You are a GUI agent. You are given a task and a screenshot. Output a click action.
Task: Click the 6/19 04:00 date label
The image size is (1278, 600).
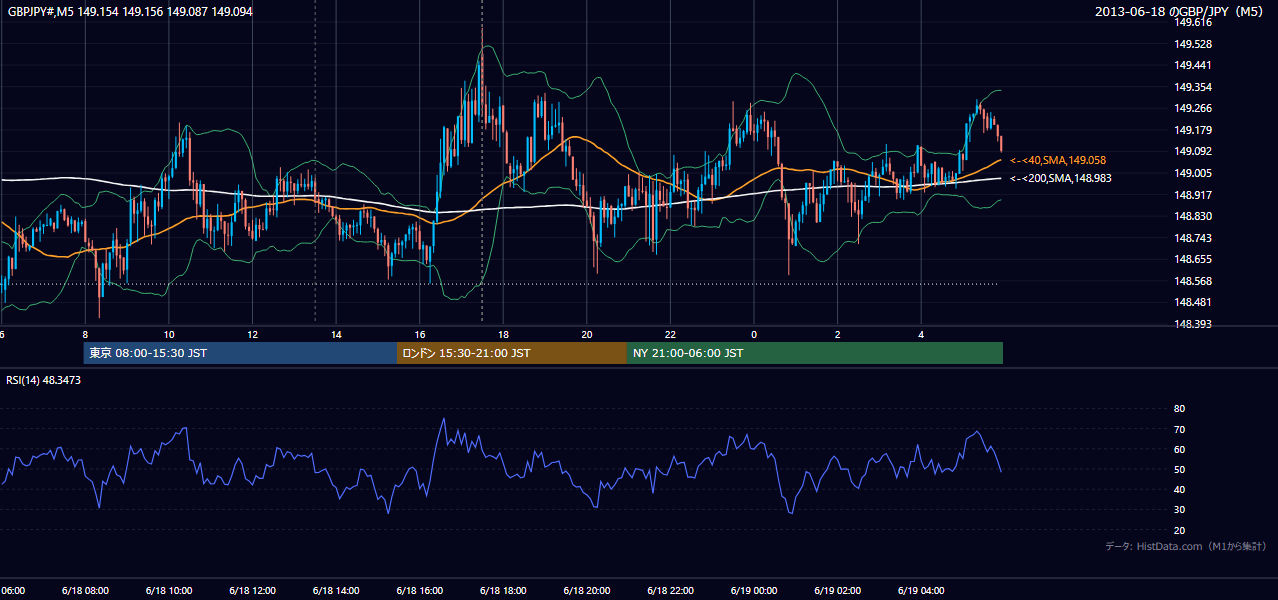click(x=921, y=591)
